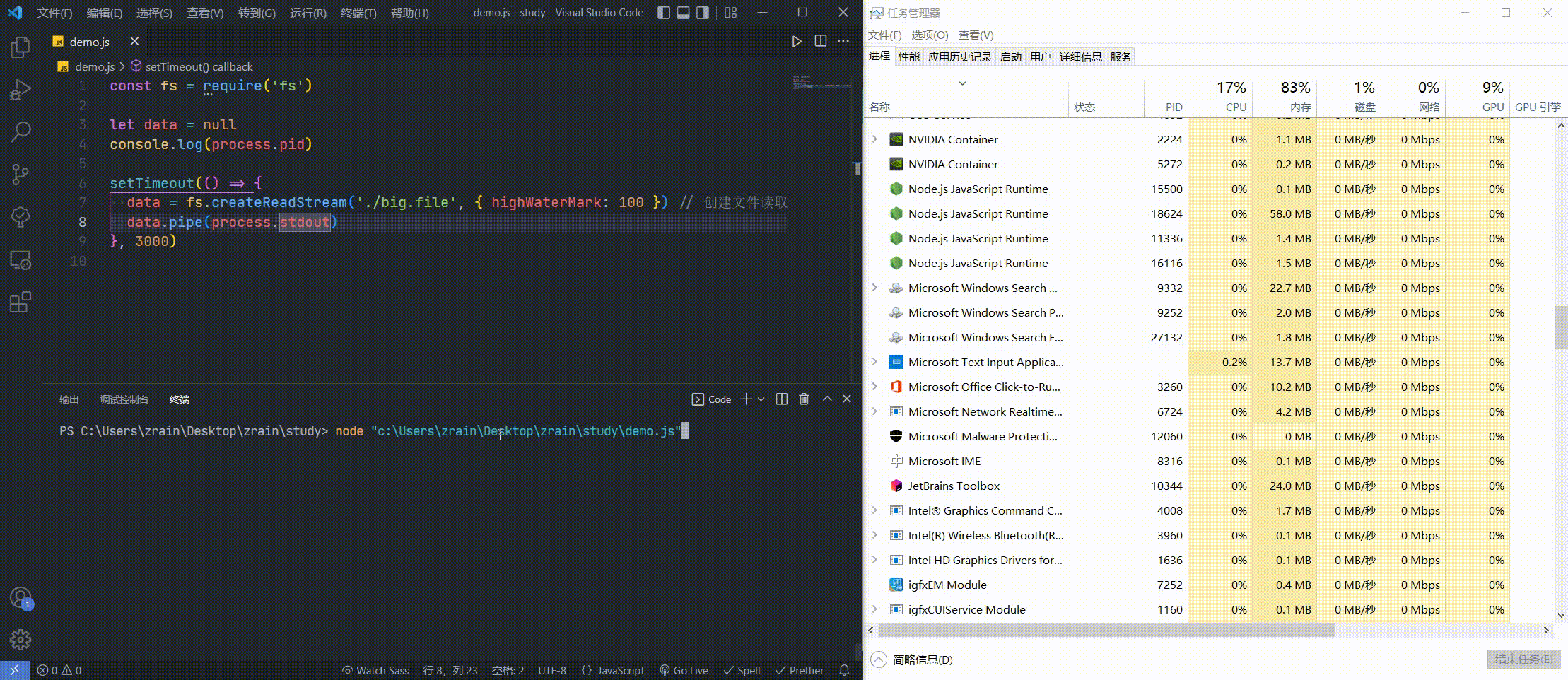
Task: Open the remote window indicator in status bar
Action: tap(15, 670)
